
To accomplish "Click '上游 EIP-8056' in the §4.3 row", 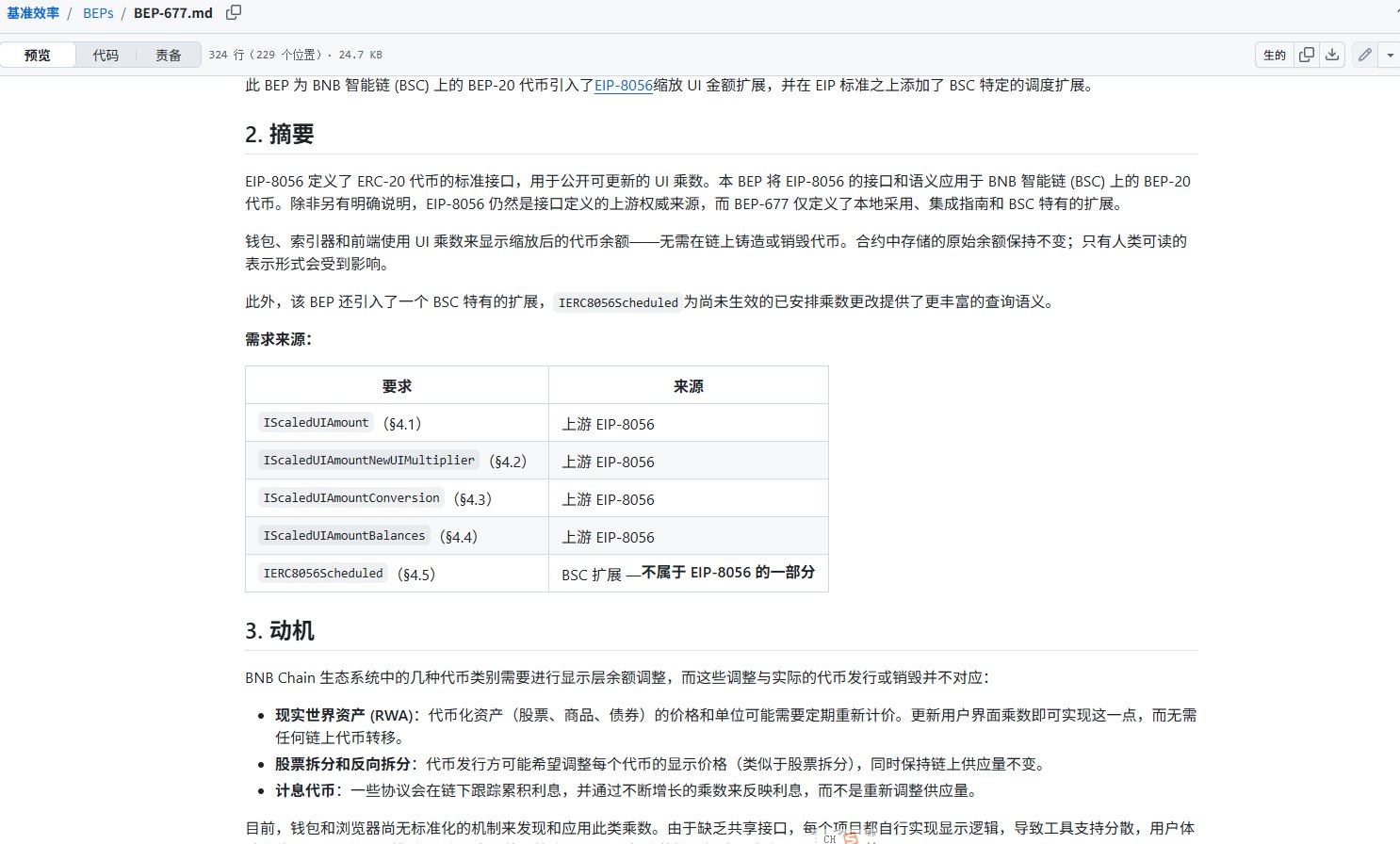I will coord(608,499).
